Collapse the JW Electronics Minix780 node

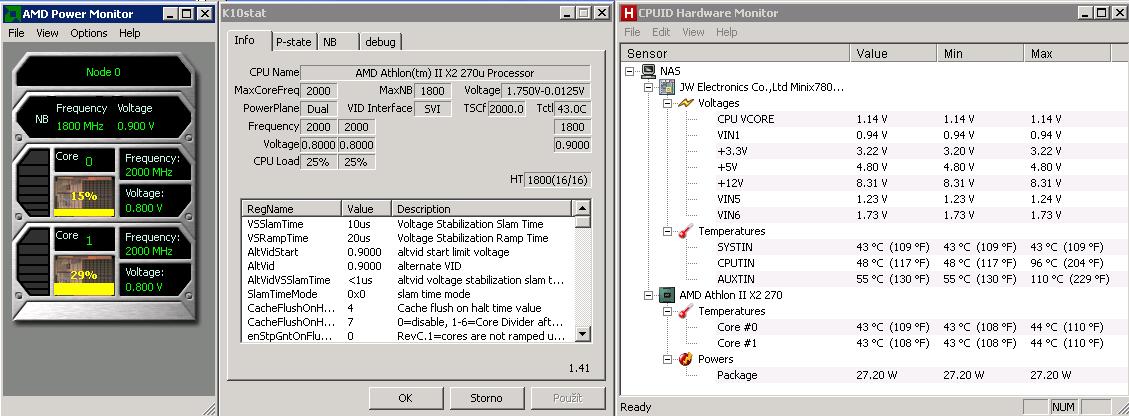coord(649,87)
